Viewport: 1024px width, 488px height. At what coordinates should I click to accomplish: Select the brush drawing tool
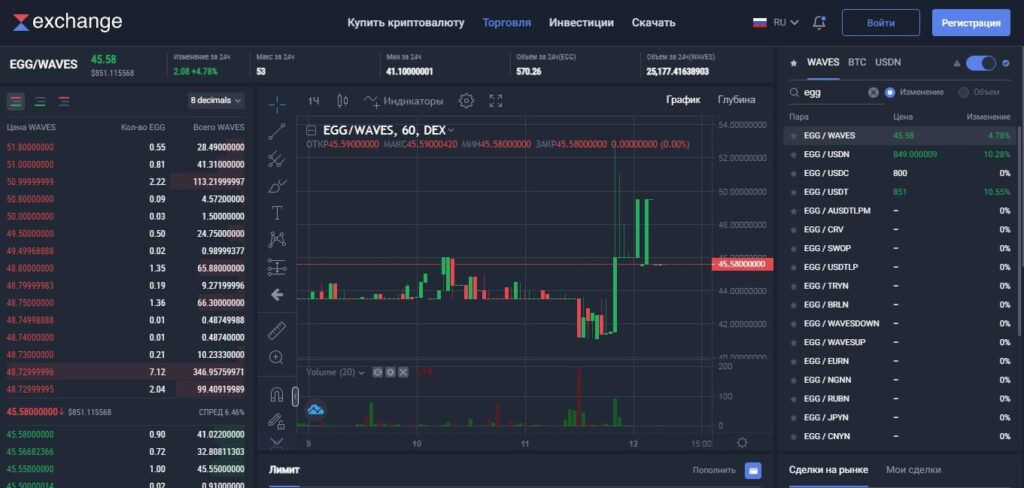(x=277, y=186)
